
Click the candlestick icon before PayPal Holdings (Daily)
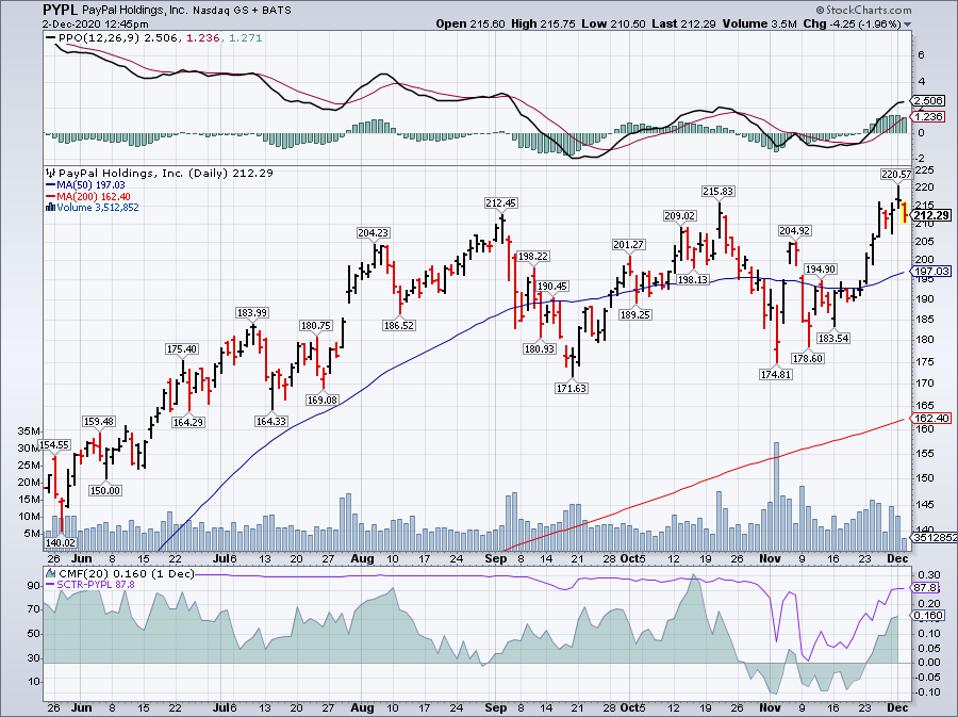(49, 173)
